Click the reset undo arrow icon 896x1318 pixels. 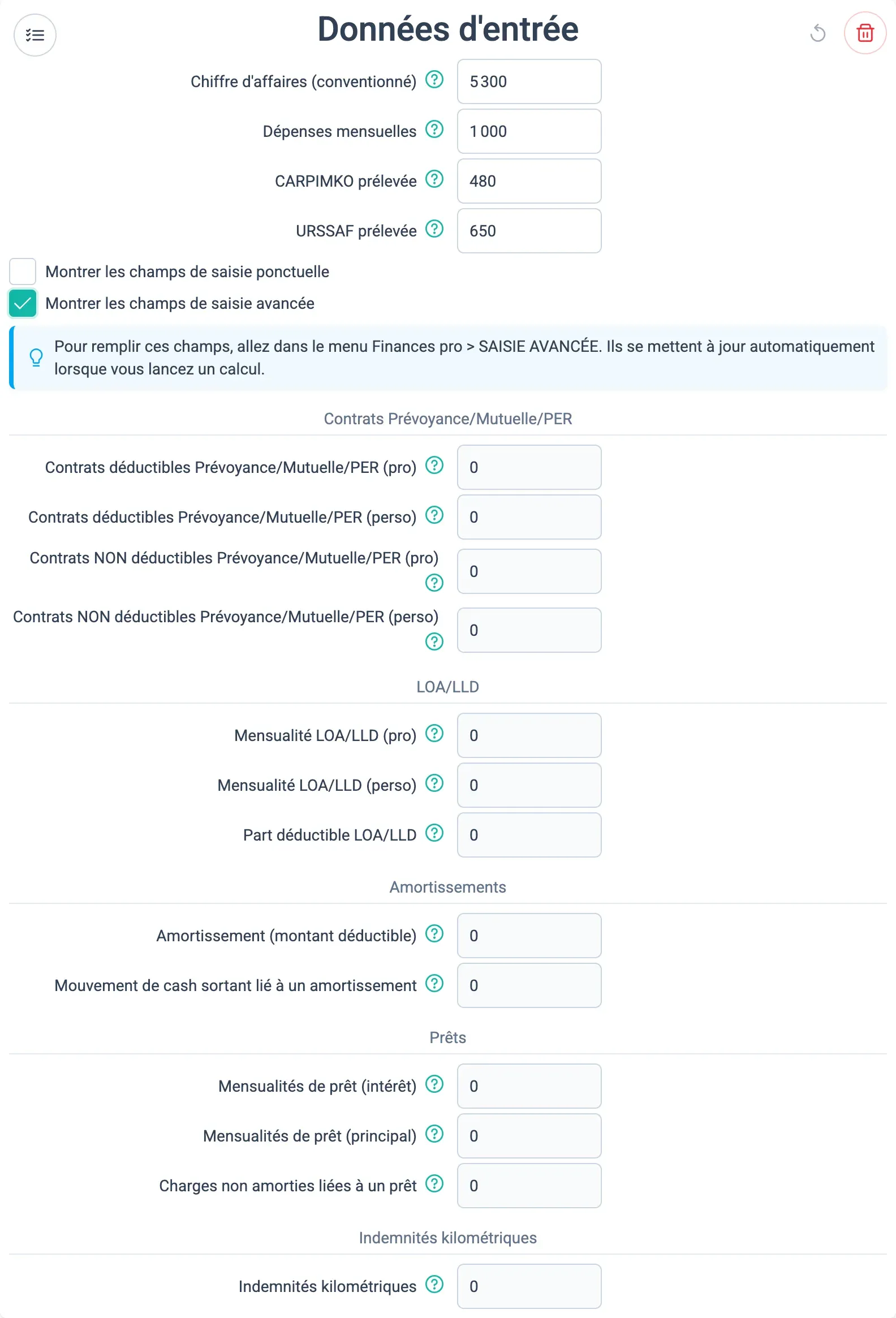click(x=817, y=33)
